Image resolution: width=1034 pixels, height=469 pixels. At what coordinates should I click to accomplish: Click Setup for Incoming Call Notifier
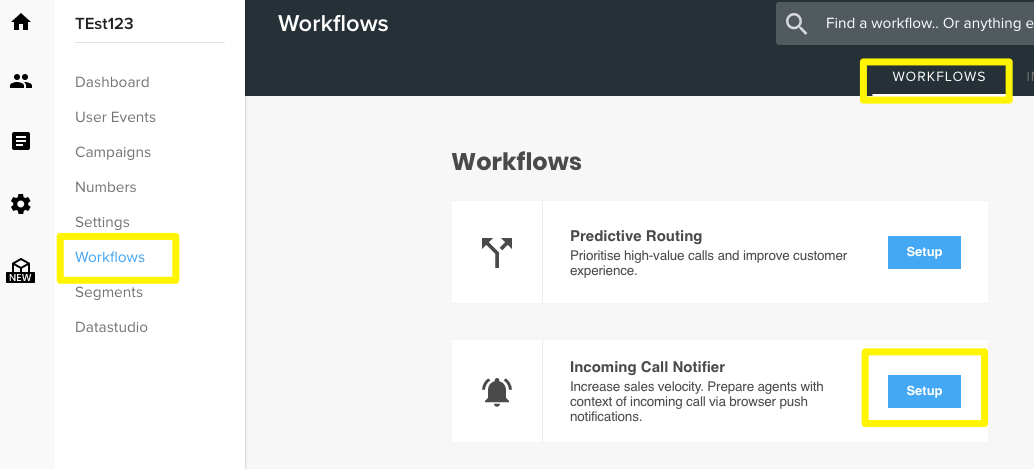924,391
